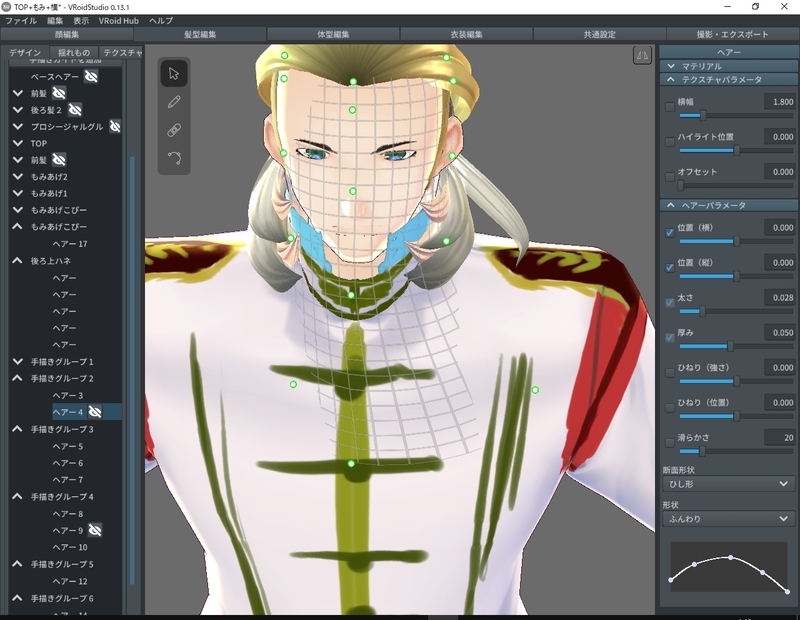The width and height of the screenshot is (800, 620).
Task: Collapse 手描きグループ3
Action: [17, 429]
